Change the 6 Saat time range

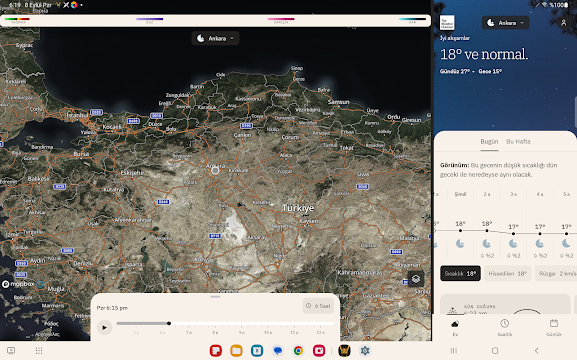[x=318, y=306]
